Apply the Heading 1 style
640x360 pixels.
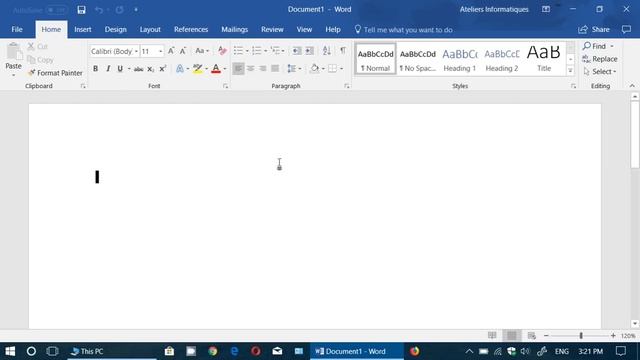click(460, 59)
